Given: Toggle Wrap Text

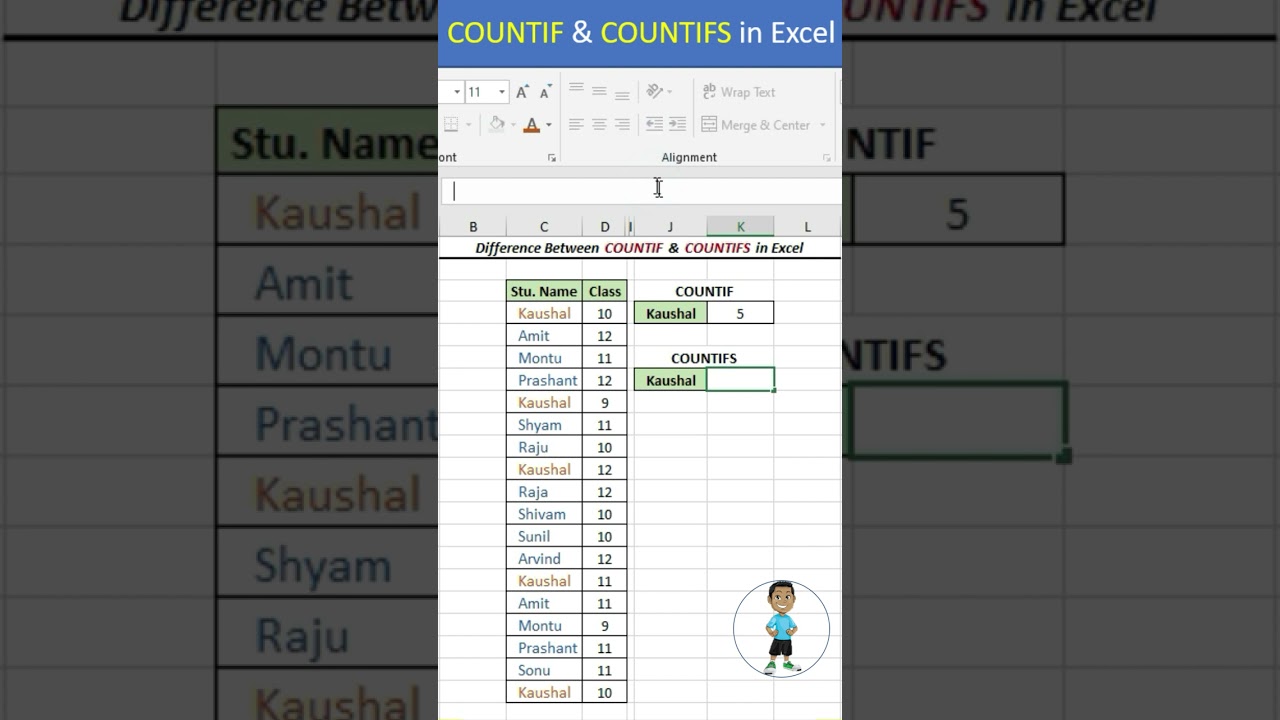Looking at the screenshot, I should click(738, 92).
